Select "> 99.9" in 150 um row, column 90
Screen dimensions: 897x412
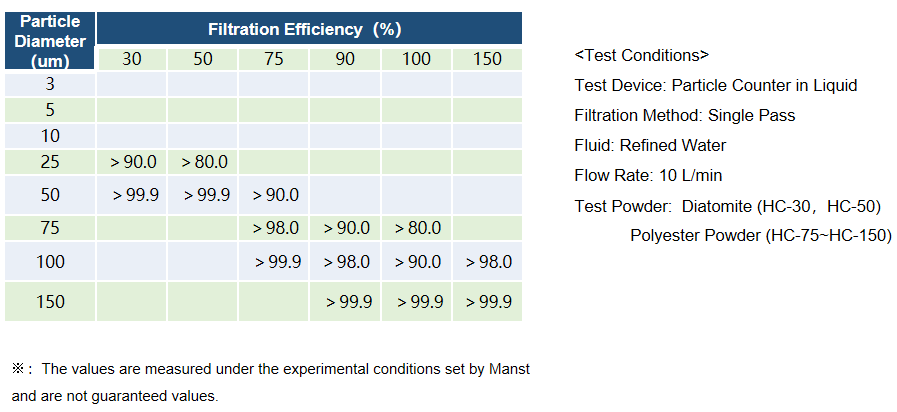pyautogui.click(x=346, y=302)
